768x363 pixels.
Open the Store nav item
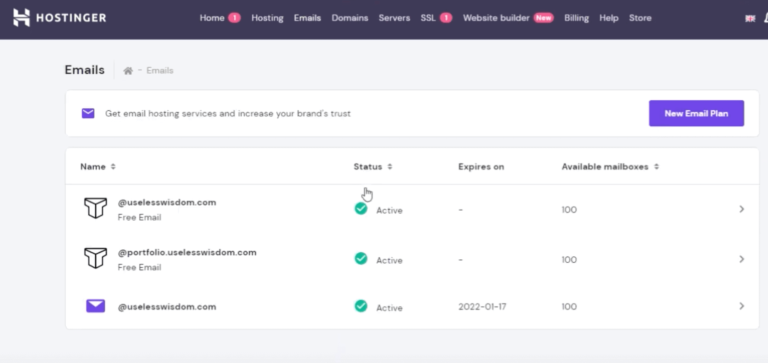(640, 18)
